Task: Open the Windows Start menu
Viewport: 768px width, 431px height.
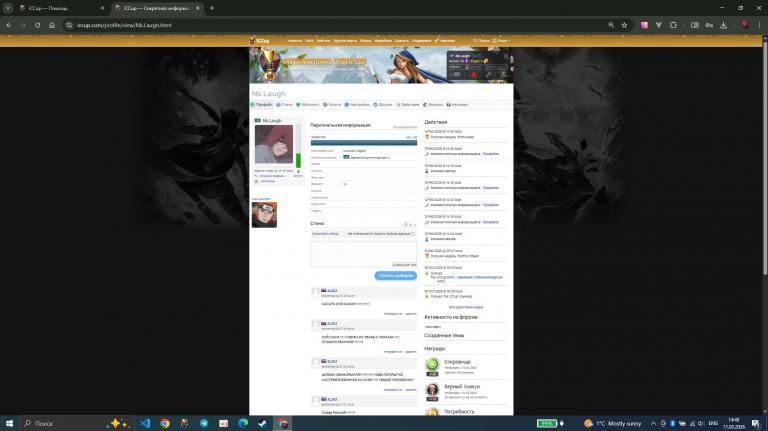Action: click(9, 423)
